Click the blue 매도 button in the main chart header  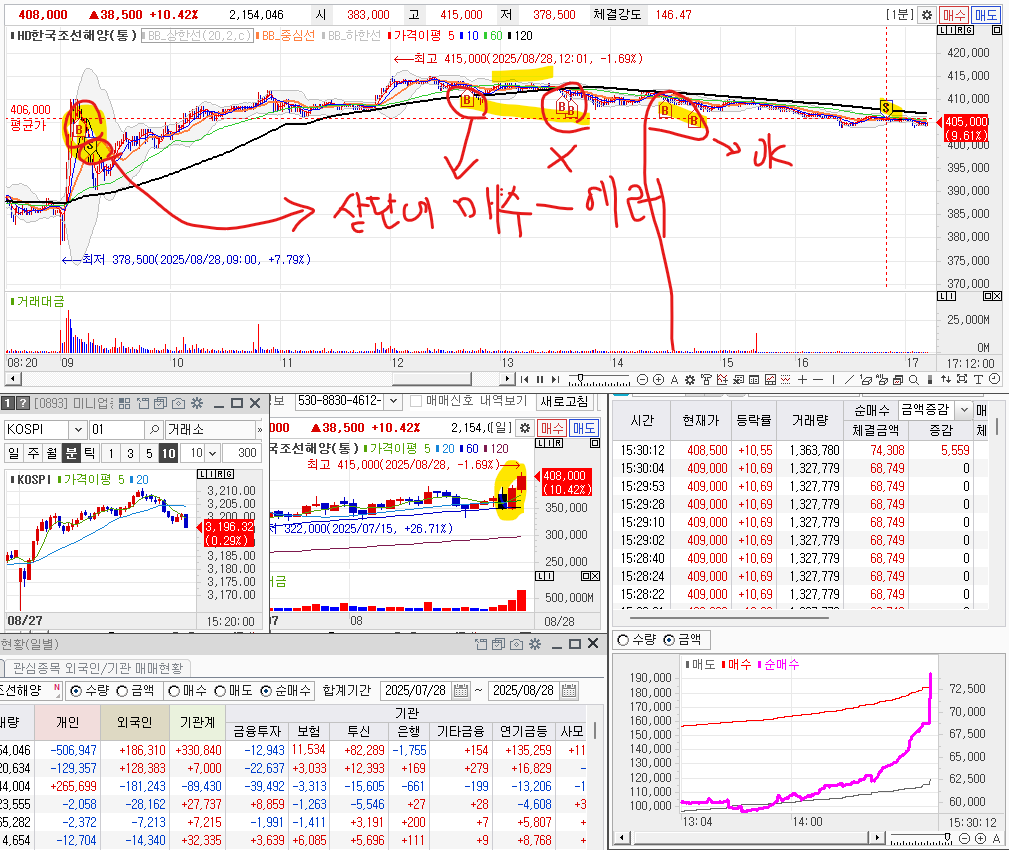986,14
